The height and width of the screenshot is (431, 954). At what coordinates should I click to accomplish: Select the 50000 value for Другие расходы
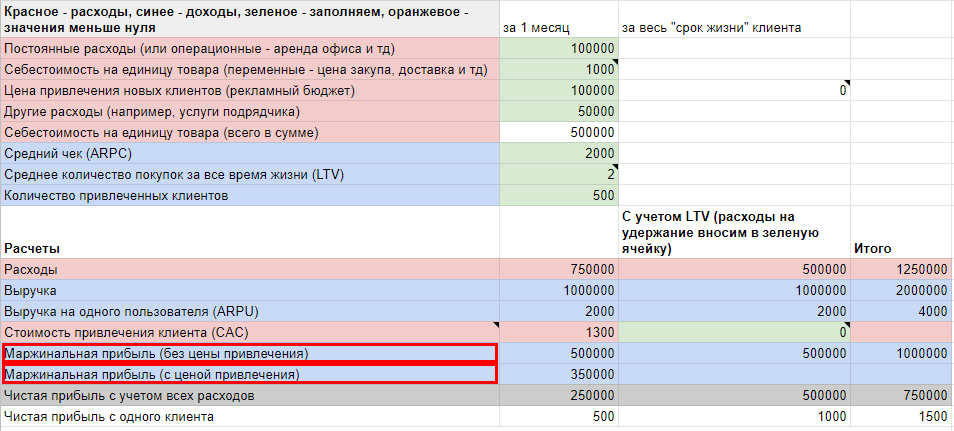point(559,111)
